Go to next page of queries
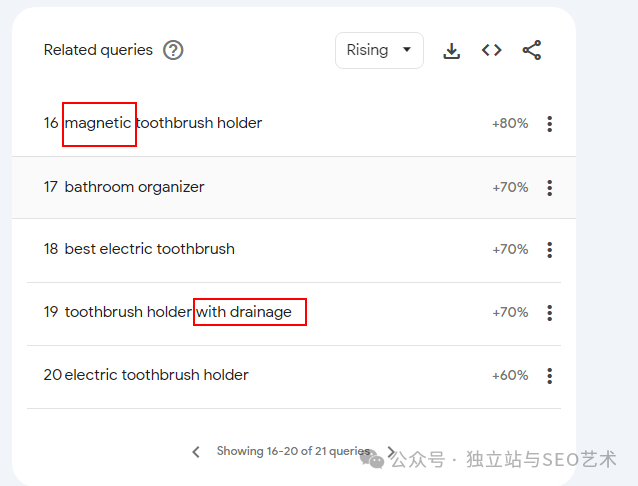The height and width of the screenshot is (486, 638). (391, 452)
